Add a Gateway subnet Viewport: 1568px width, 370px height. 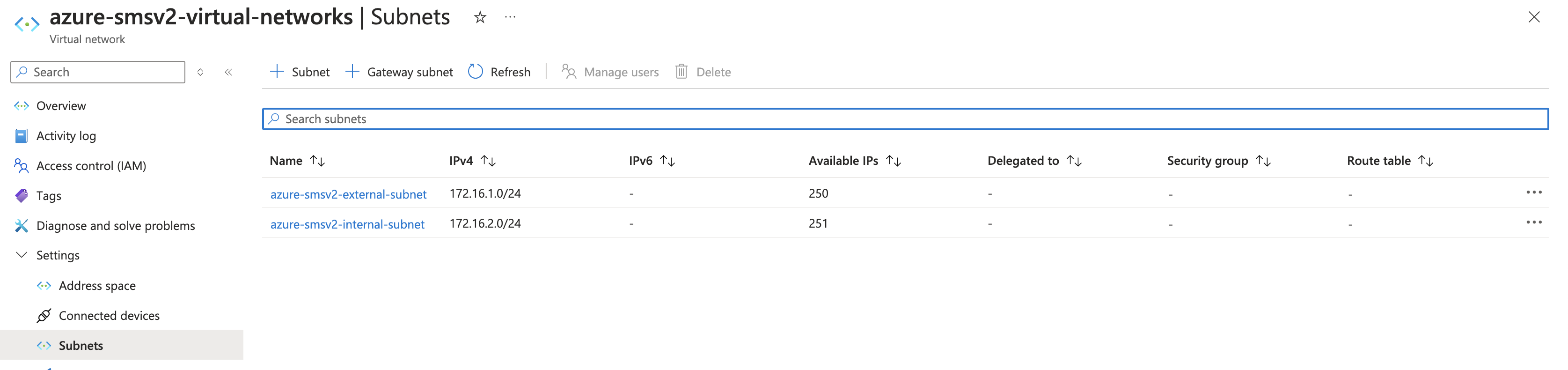[x=399, y=71]
